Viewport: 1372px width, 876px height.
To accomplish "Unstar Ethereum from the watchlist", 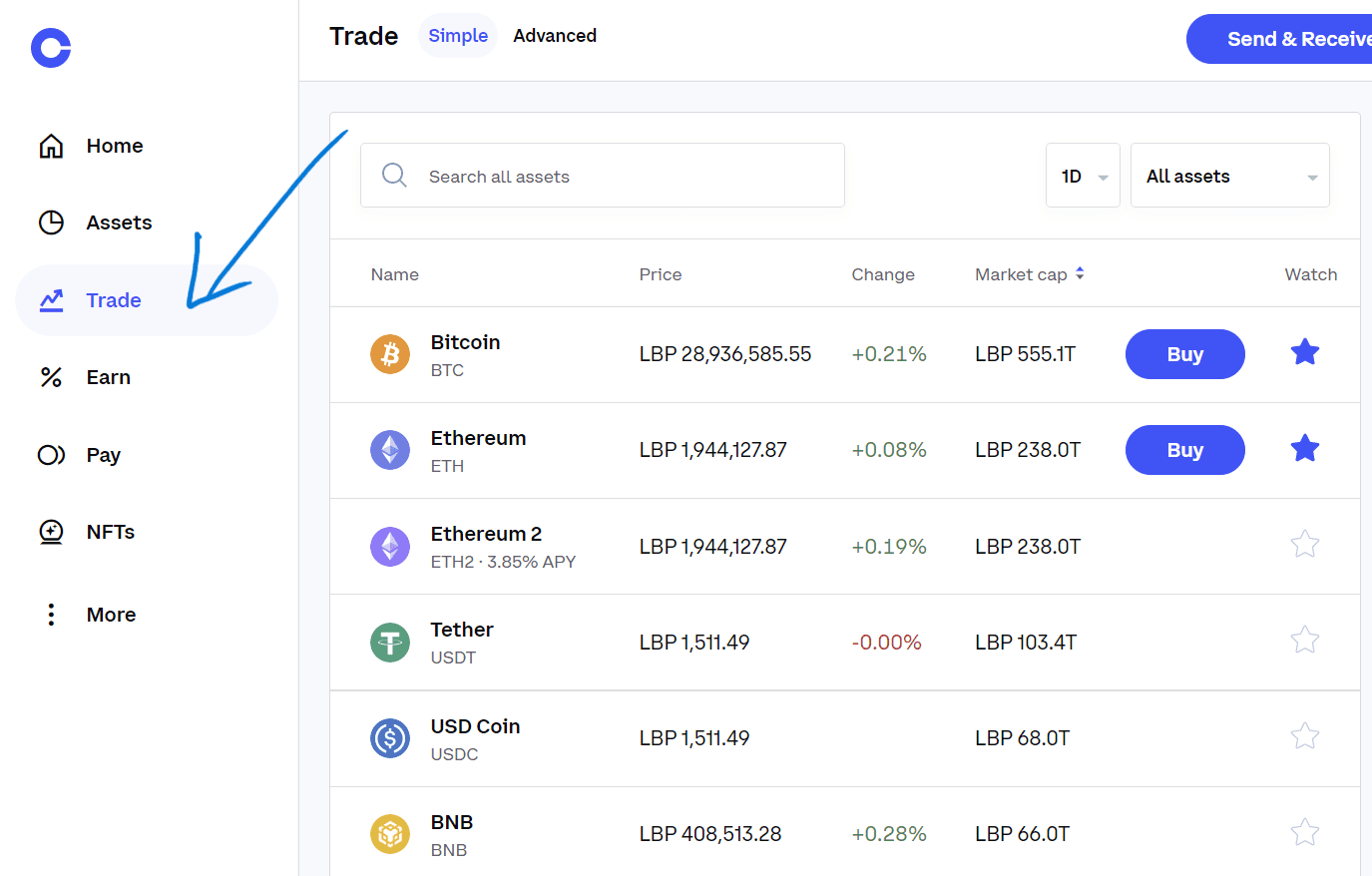I will coord(1304,449).
